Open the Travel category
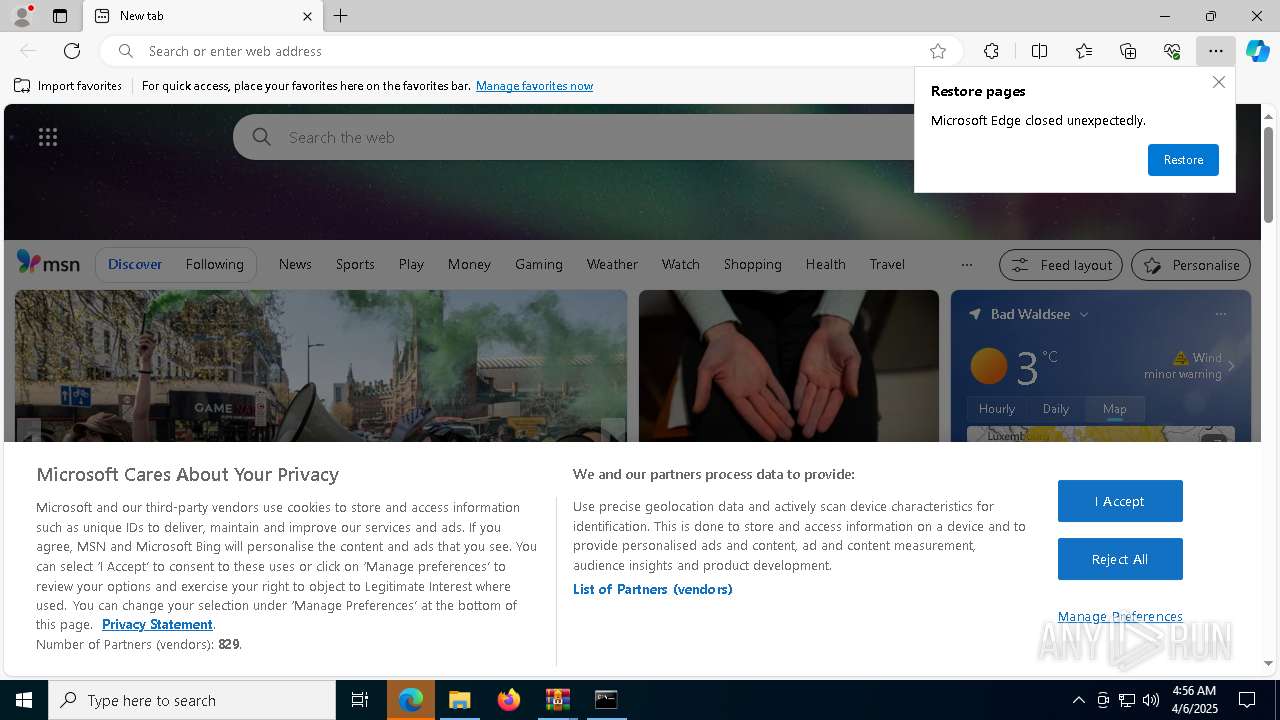This screenshot has height=720, width=1280. [887, 264]
